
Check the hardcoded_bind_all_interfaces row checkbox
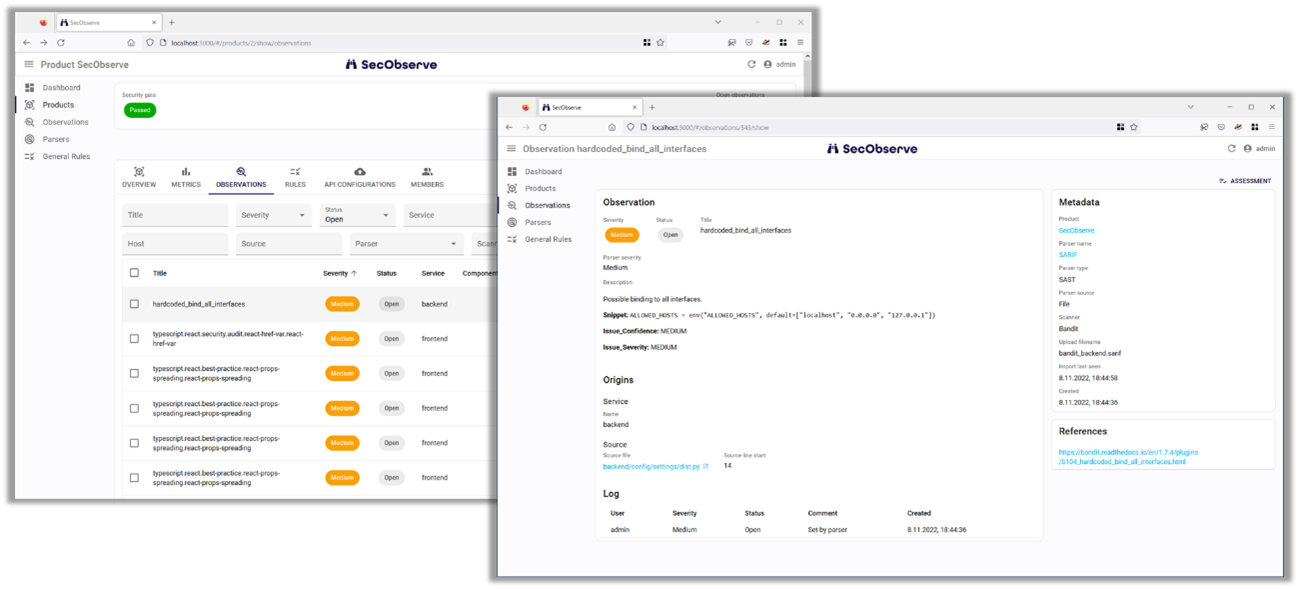[x=135, y=304]
